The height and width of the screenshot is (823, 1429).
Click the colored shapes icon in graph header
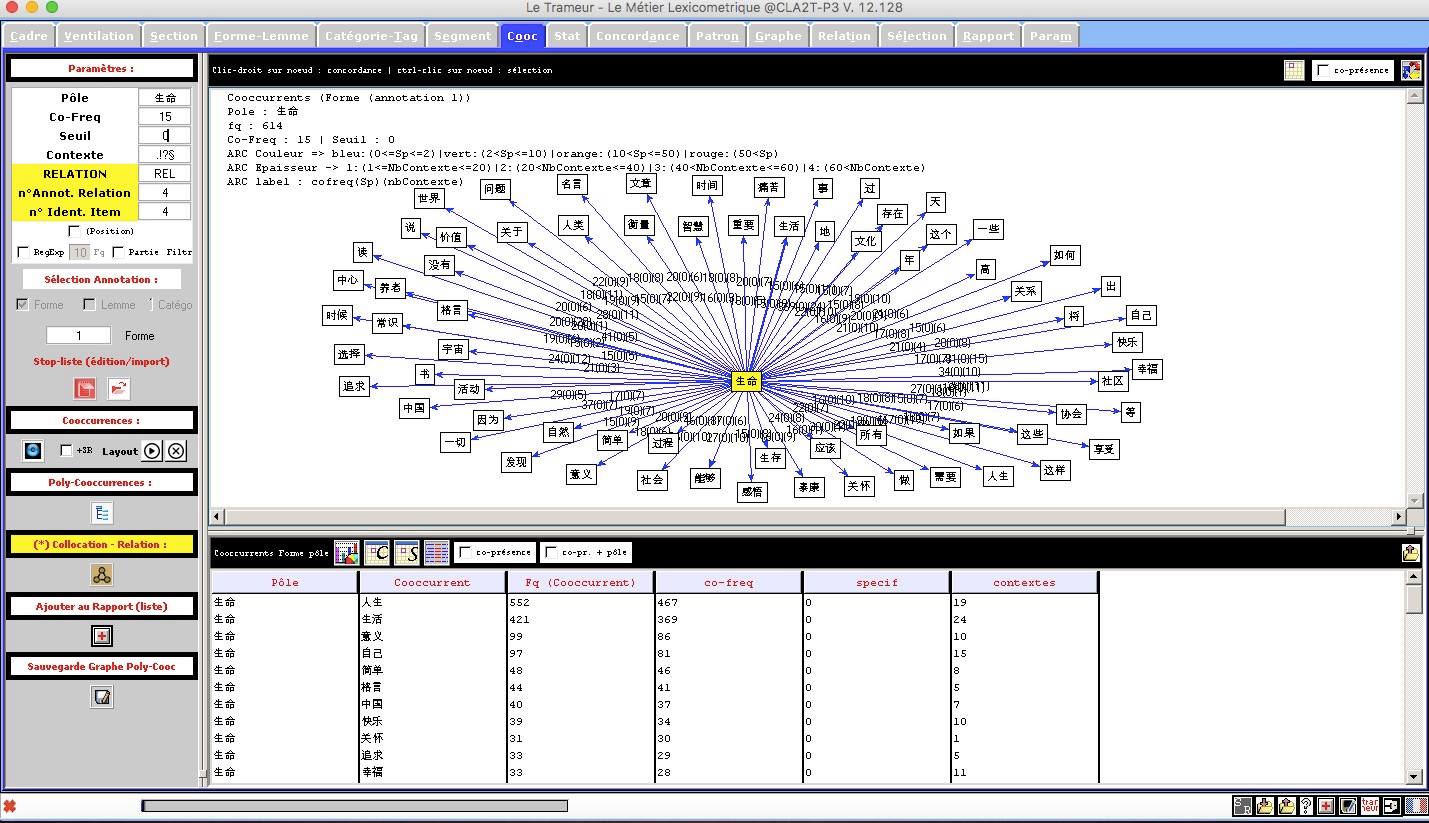click(1411, 70)
